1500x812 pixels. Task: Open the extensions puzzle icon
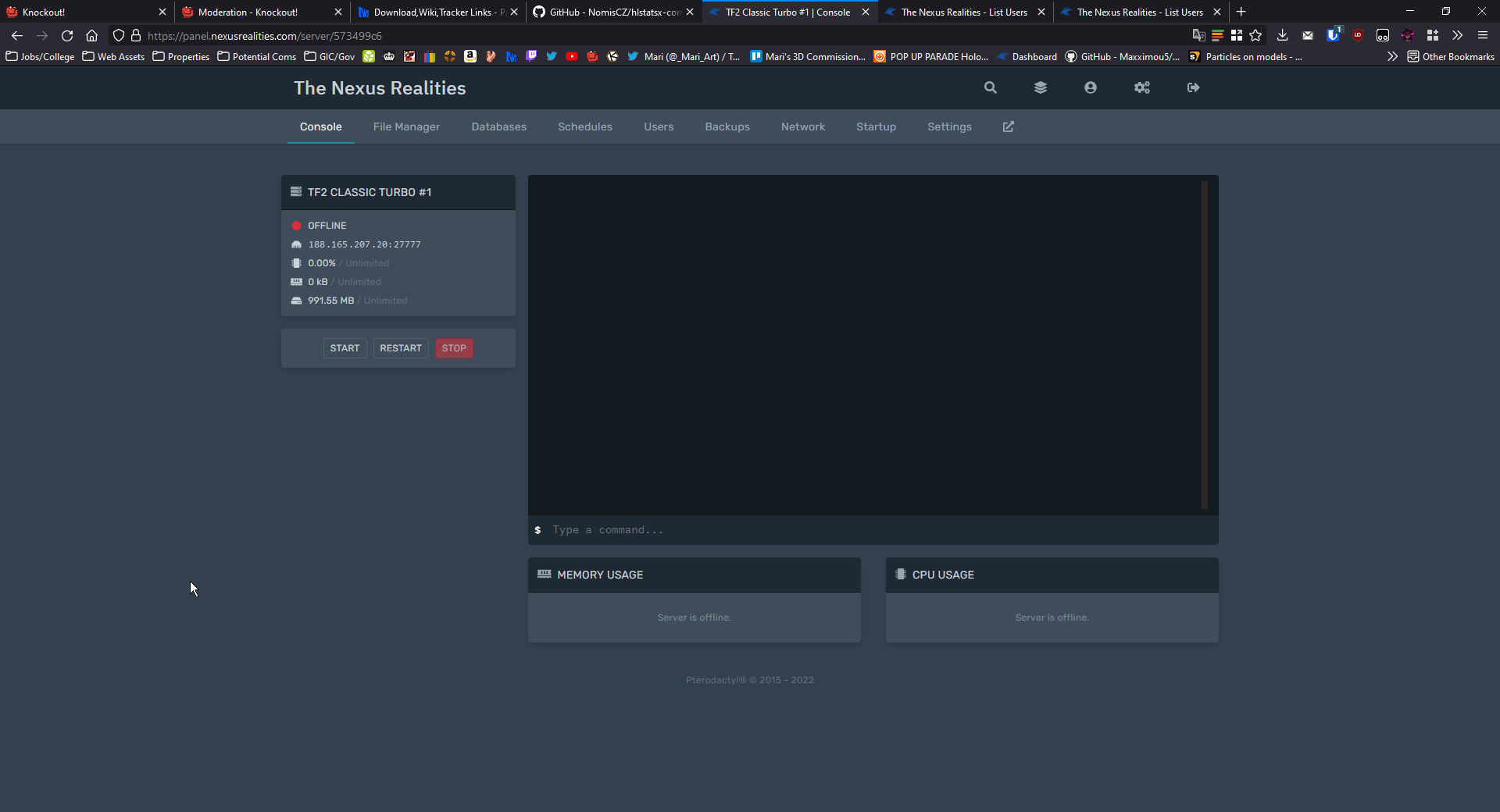[x=1433, y=35]
